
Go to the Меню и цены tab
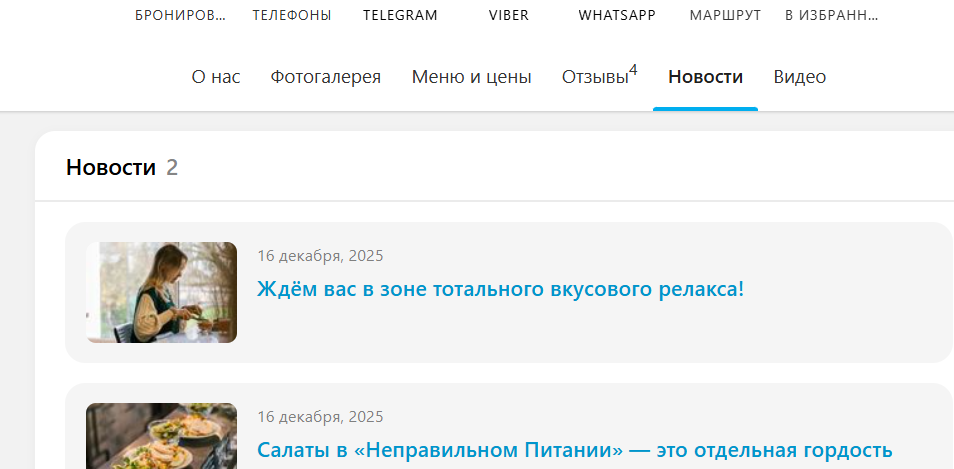[x=472, y=77]
